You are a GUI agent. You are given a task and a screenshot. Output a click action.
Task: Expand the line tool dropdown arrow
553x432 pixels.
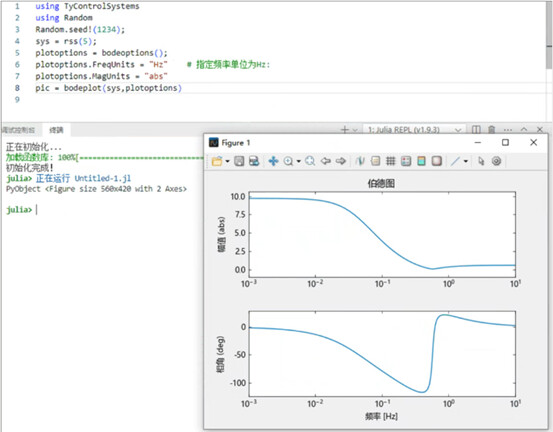[x=466, y=162]
